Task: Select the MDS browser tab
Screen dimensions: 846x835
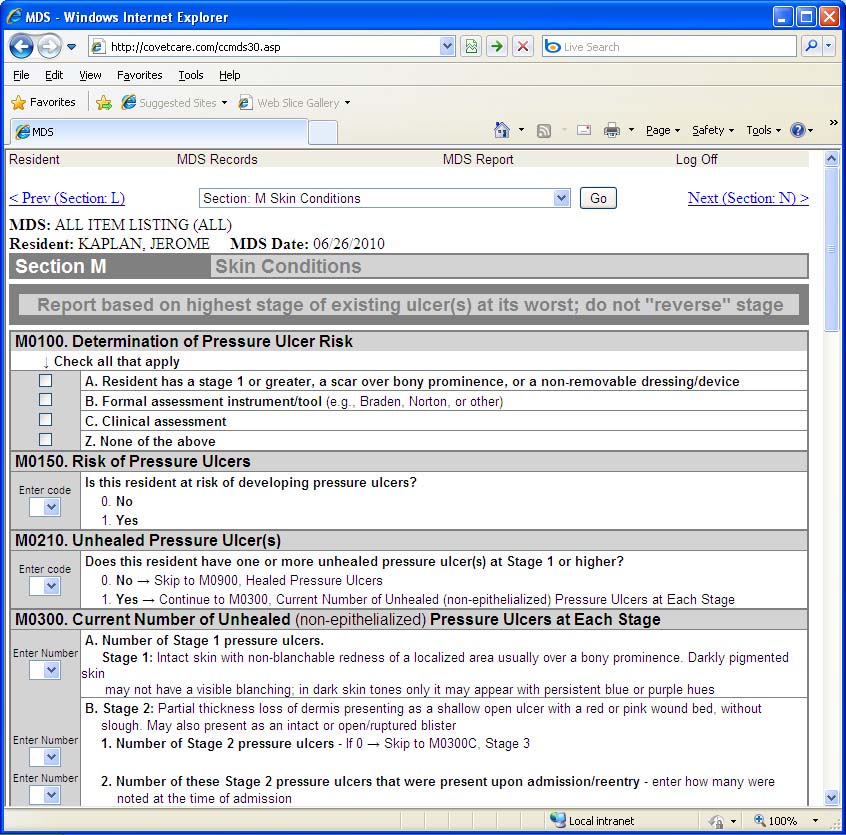Action: click(160, 132)
